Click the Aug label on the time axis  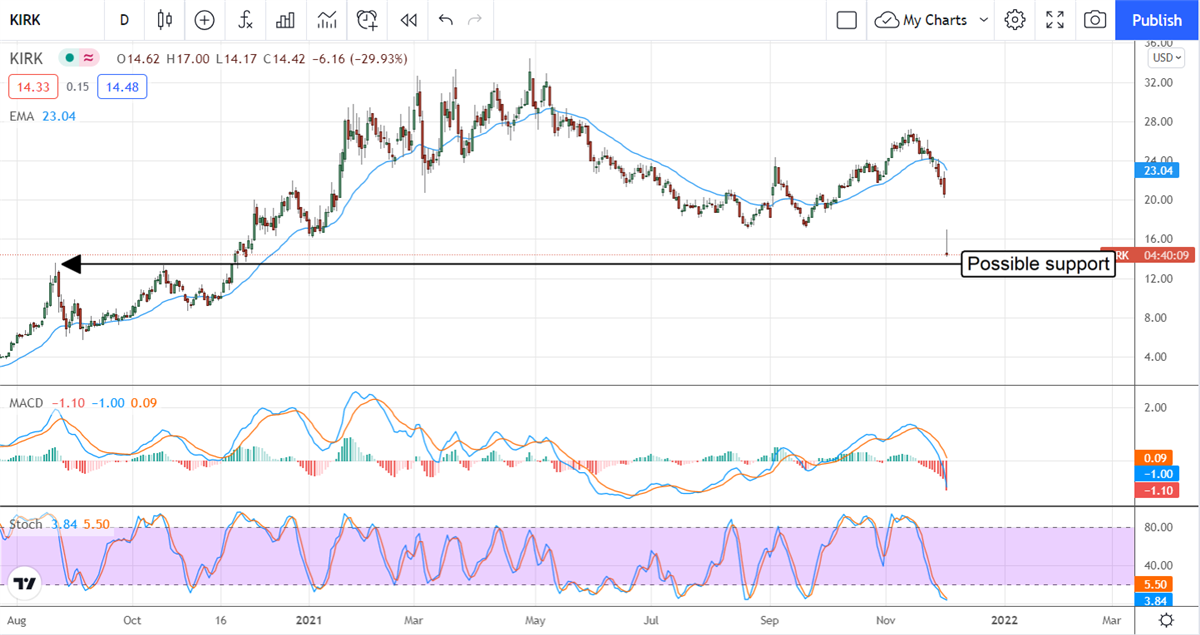coord(15,620)
